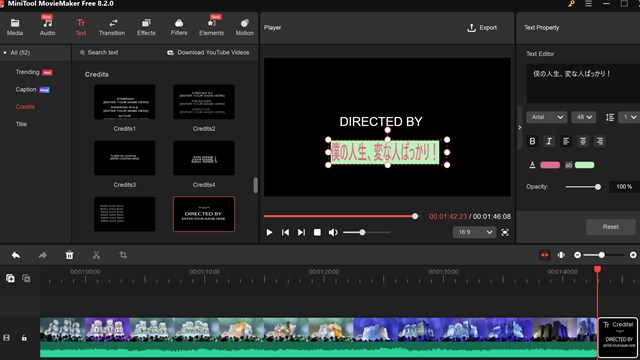Redo the last action
This screenshot has height=360, width=640.
tap(42, 255)
